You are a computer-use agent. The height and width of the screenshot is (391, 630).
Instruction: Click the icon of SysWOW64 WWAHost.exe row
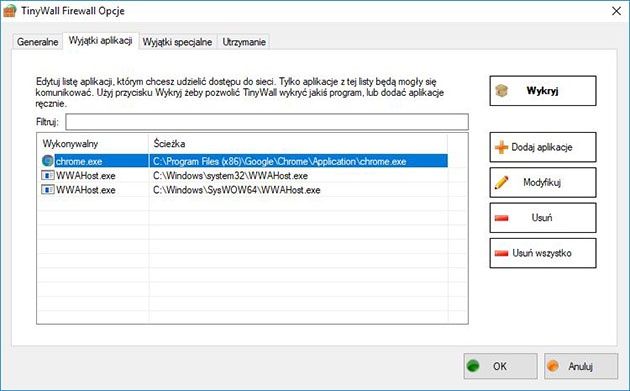click(x=47, y=190)
